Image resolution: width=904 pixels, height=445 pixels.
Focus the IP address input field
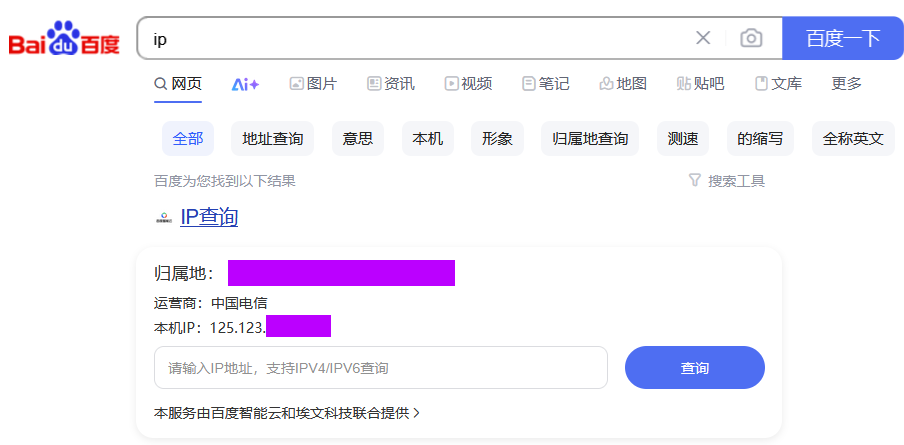380,368
